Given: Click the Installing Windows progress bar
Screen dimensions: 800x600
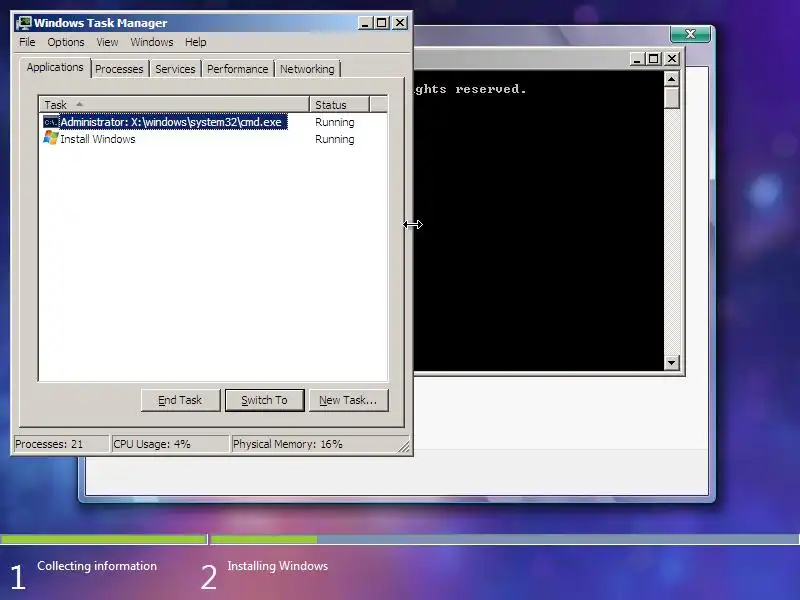Looking at the screenshot, I should tap(505, 539).
